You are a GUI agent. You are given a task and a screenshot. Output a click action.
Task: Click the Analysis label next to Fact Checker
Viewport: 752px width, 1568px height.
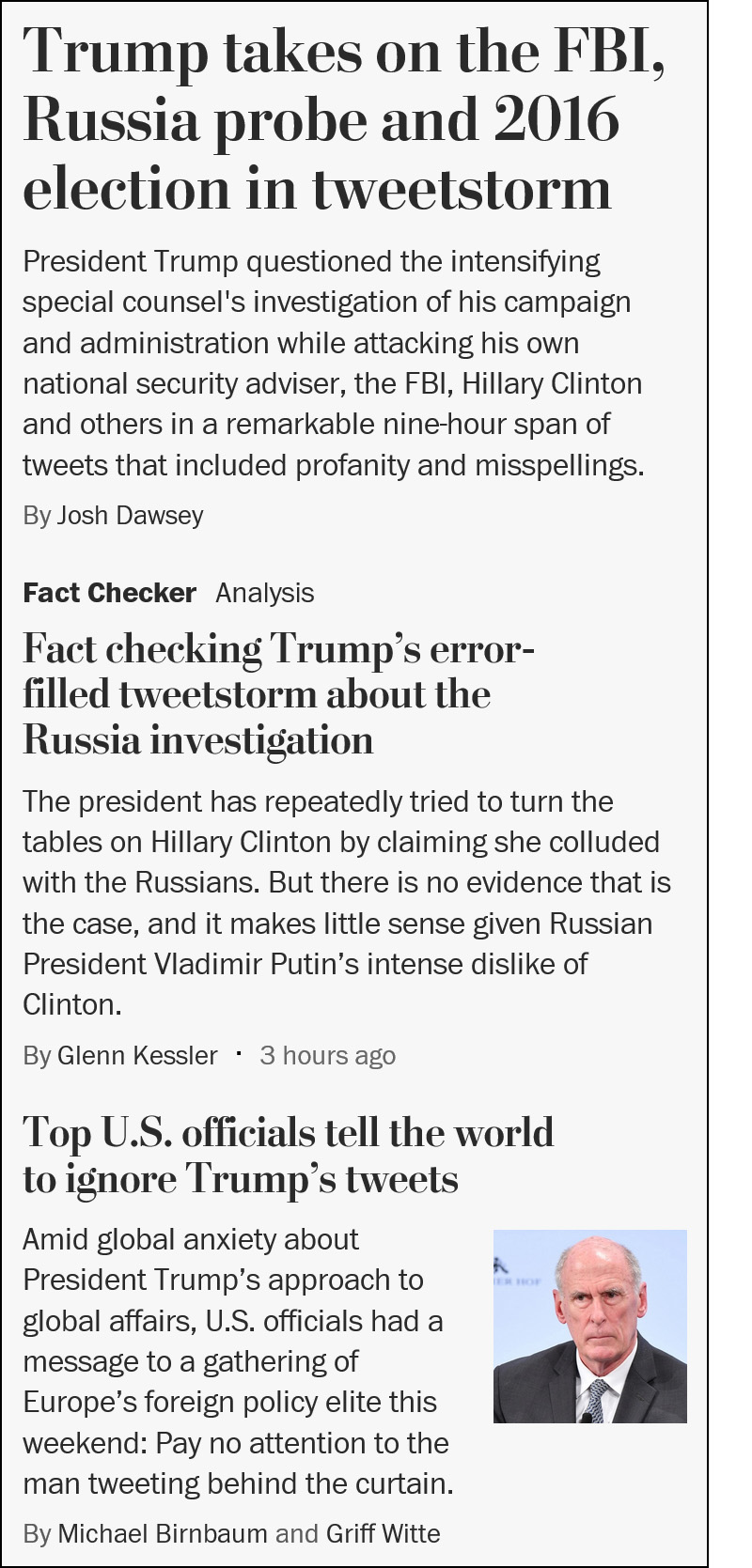coord(265,593)
